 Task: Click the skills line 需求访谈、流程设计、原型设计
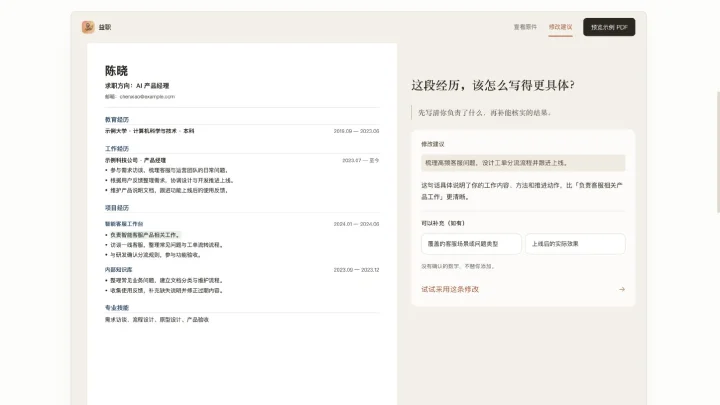(x=157, y=320)
